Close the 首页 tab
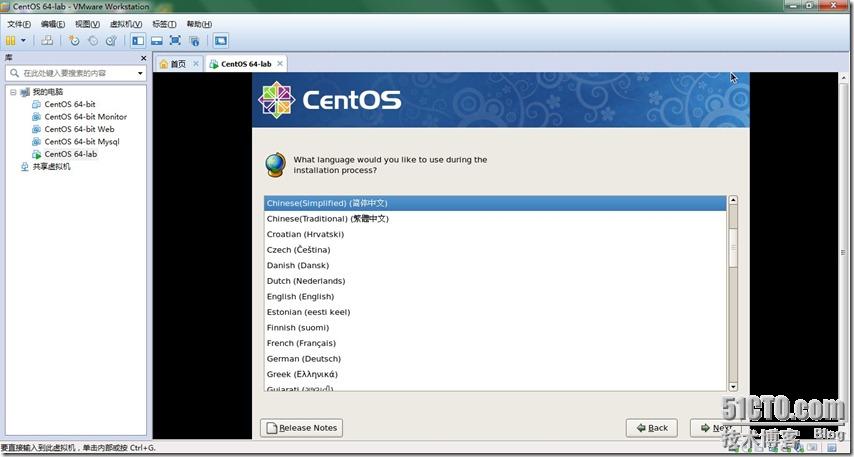This screenshot has height=457, width=854. 196,64
